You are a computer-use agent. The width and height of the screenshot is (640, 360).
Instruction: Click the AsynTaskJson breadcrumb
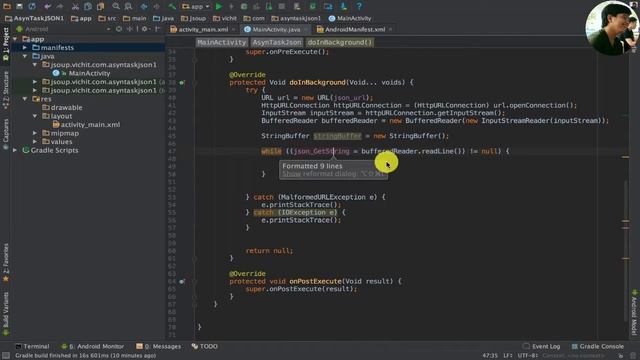click(276, 42)
